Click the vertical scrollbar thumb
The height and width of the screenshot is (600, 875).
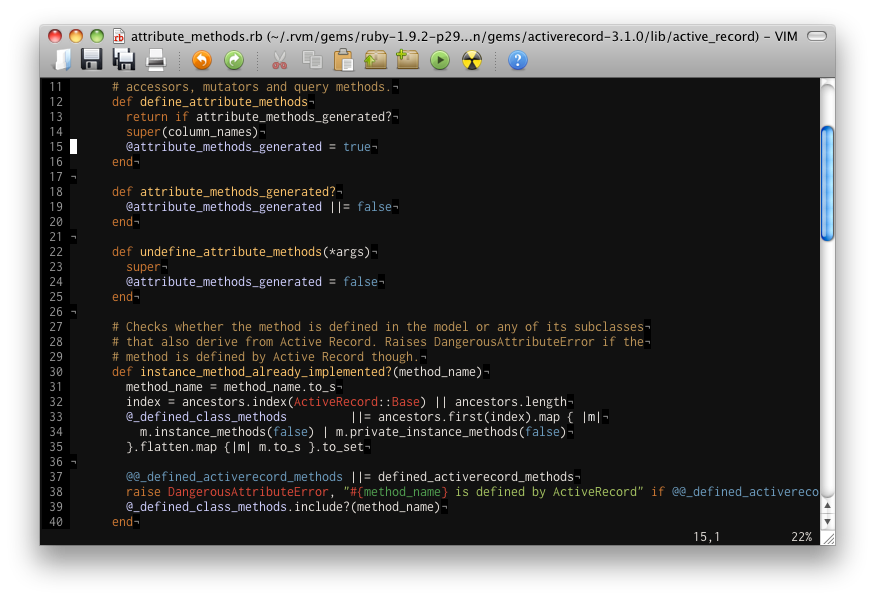(x=828, y=184)
